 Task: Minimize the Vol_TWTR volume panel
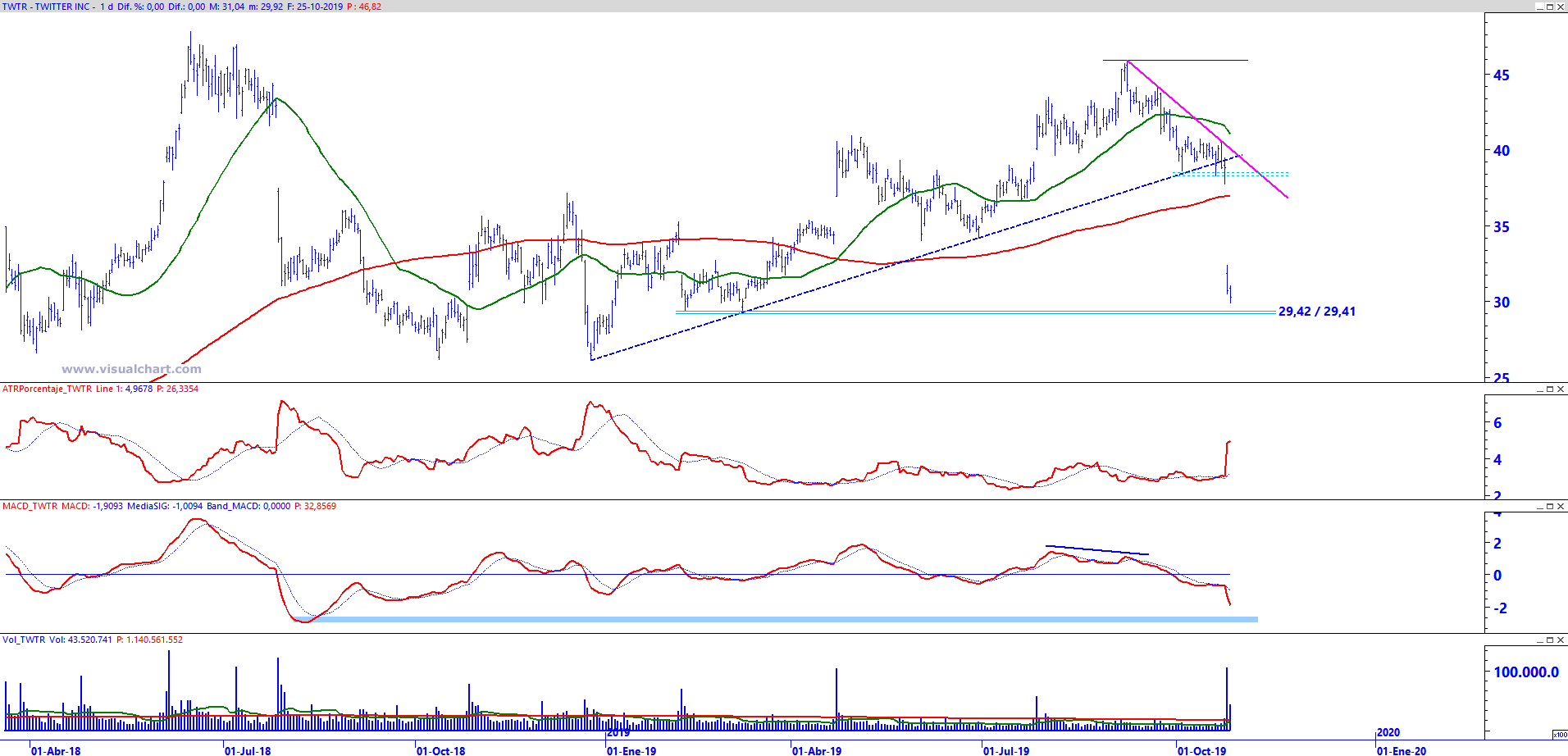click(1540, 640)
